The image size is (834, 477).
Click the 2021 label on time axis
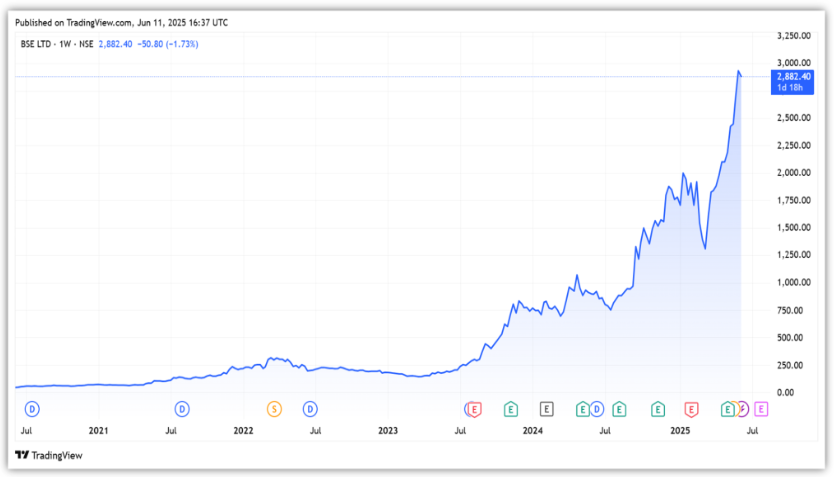(98, 431)
